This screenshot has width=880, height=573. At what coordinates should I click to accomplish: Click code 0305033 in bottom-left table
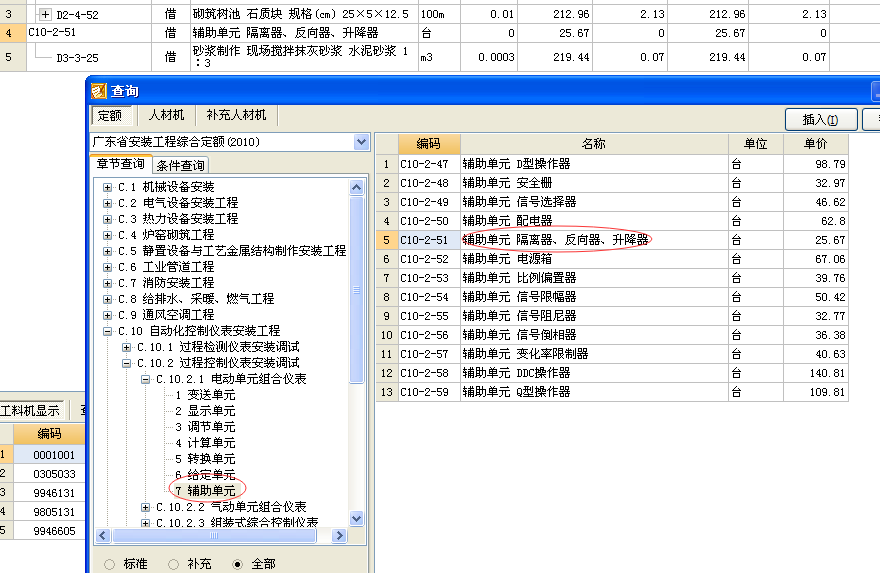(54, 474)
